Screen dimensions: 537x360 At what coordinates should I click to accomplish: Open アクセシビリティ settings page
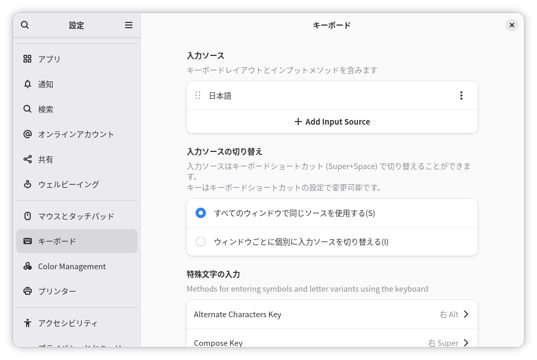point(77,323)
